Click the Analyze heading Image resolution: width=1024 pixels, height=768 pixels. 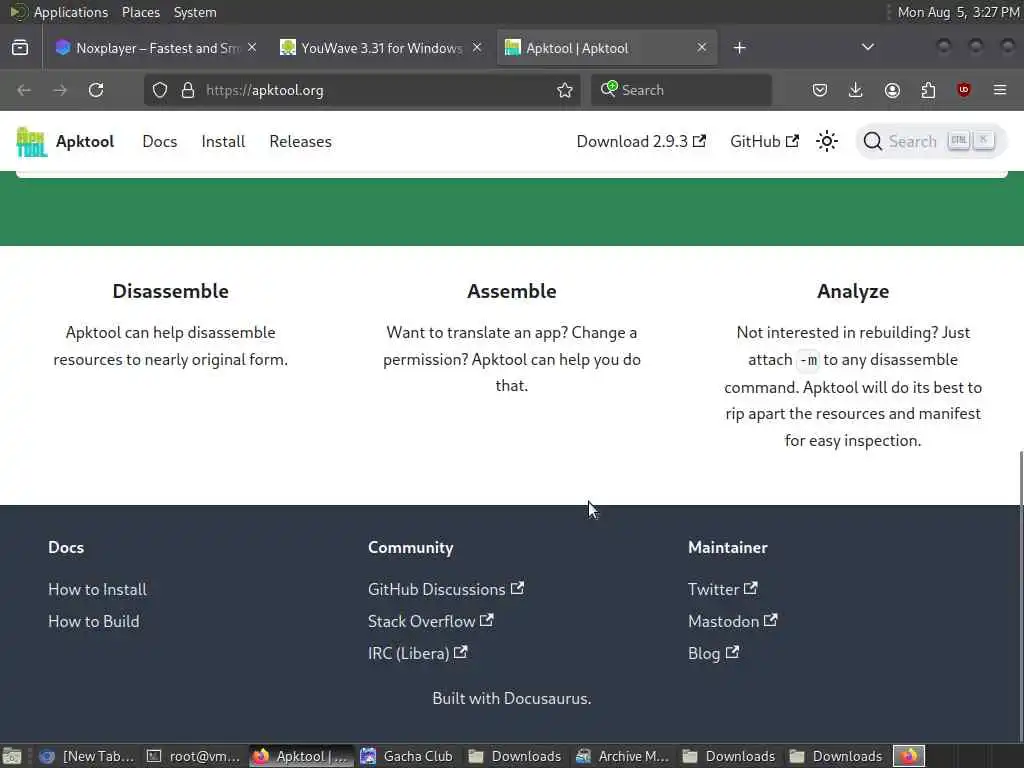[853, 291]
